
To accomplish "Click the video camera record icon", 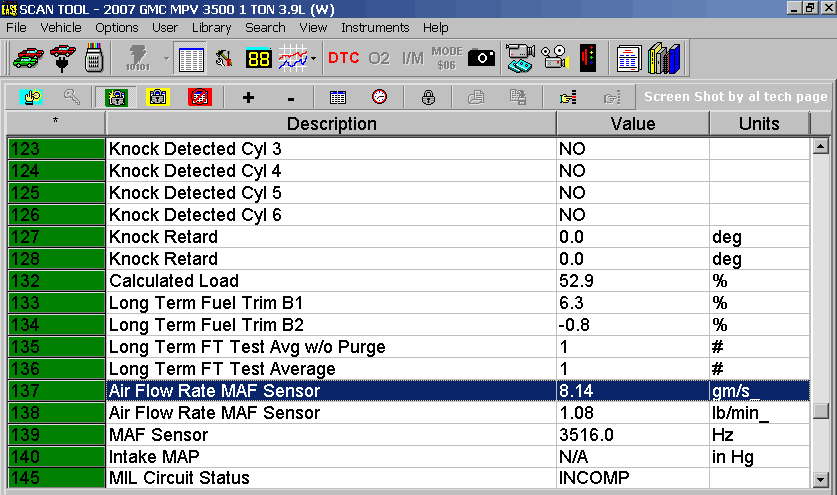I will point(520,58).
